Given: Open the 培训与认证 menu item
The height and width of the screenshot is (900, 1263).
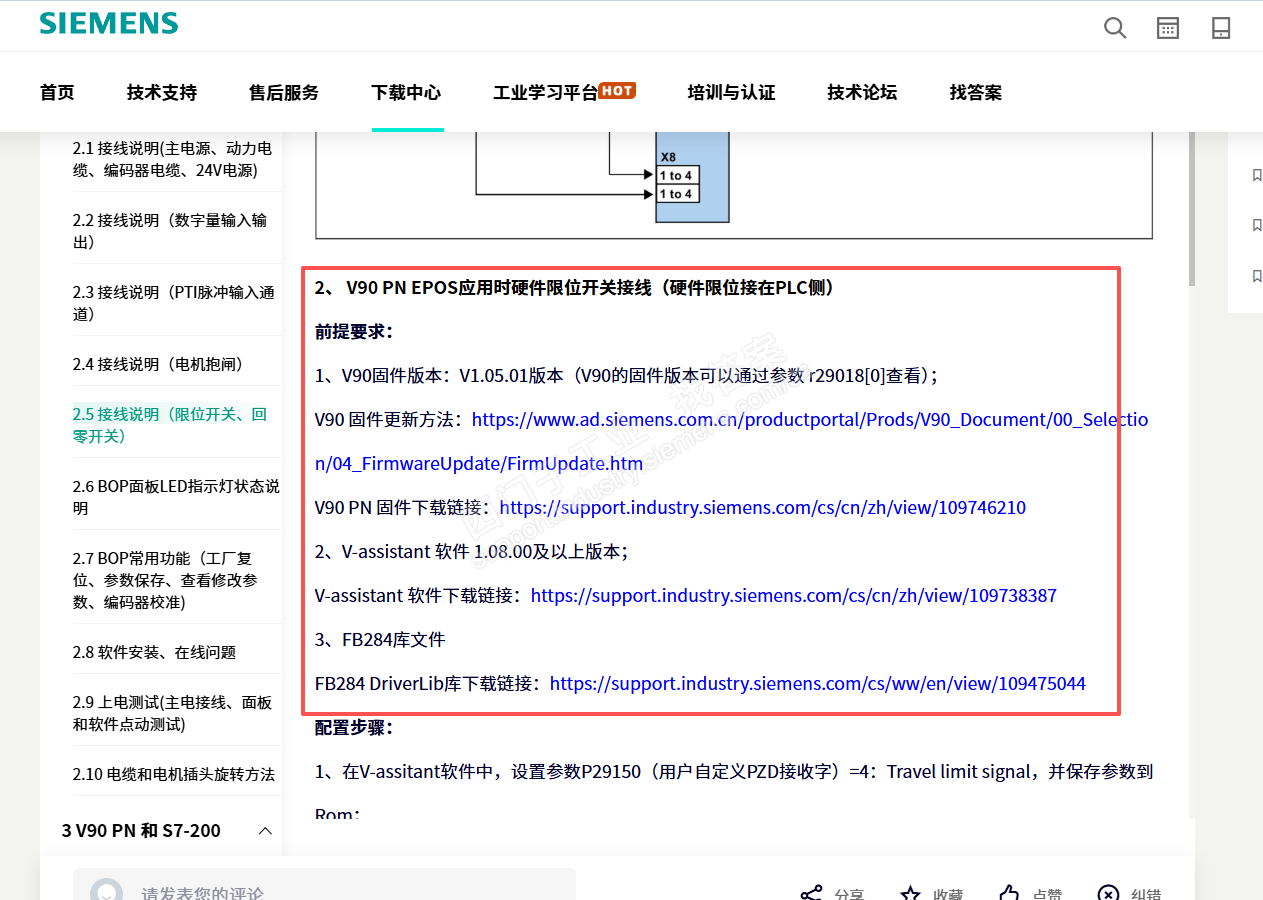Looking at the screenshot, I should click(732, 93).
